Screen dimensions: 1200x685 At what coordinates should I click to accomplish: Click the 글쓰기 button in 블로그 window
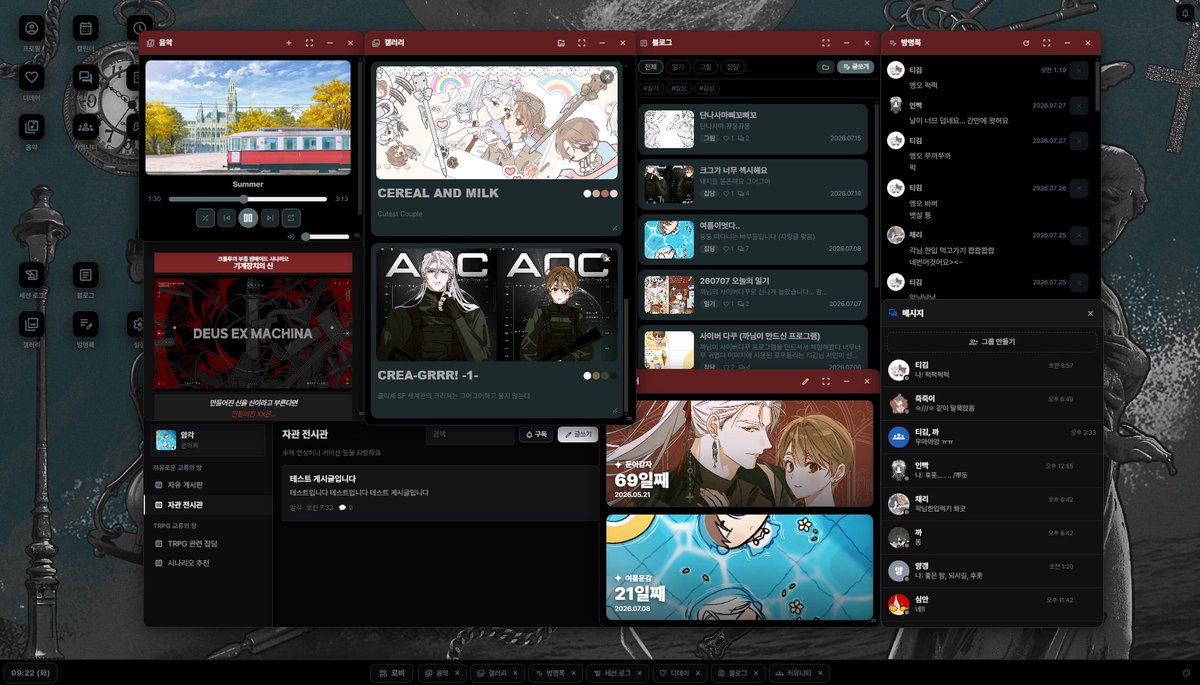[856, 66]
